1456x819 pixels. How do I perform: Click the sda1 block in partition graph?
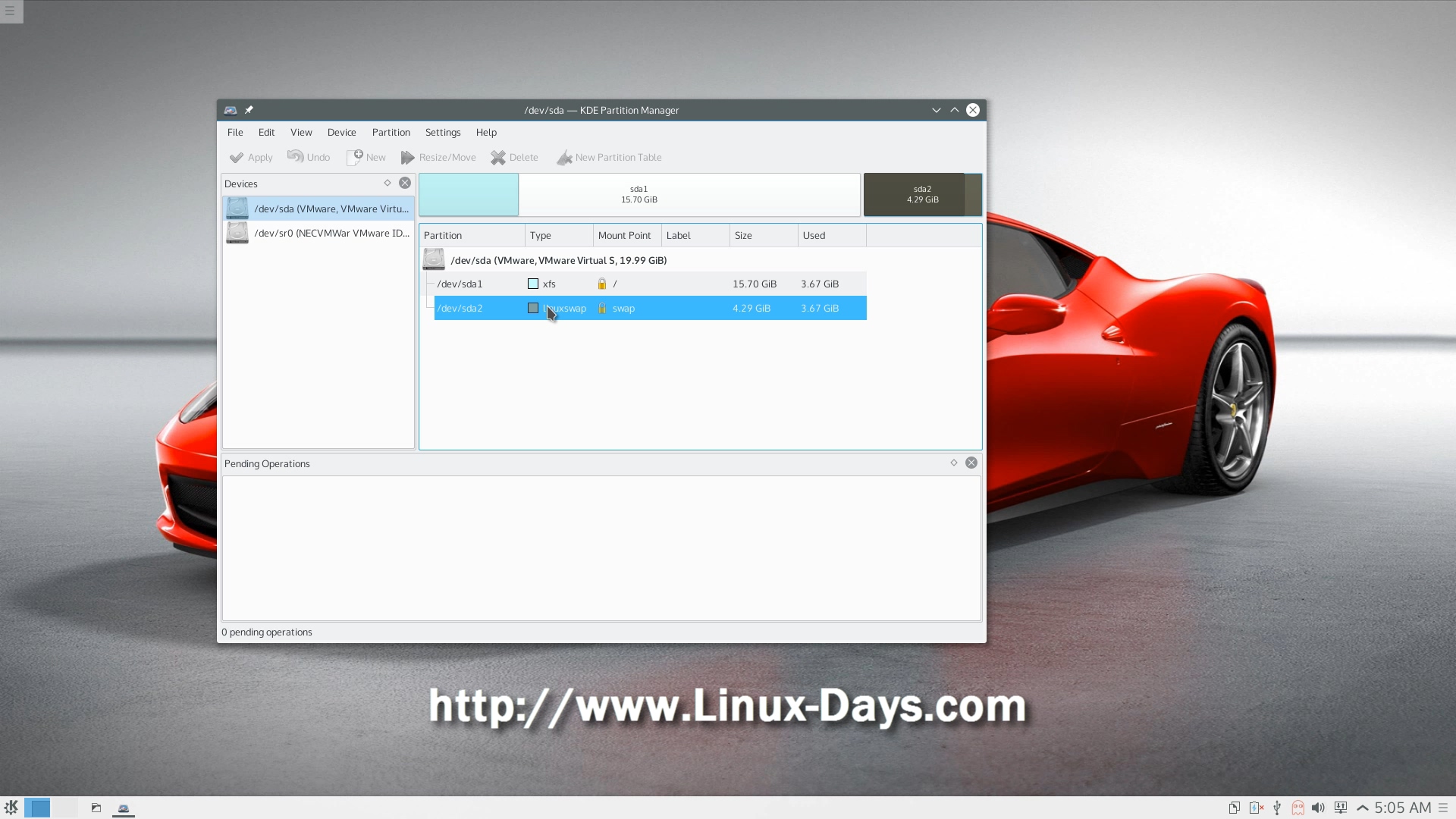point(639,195)
